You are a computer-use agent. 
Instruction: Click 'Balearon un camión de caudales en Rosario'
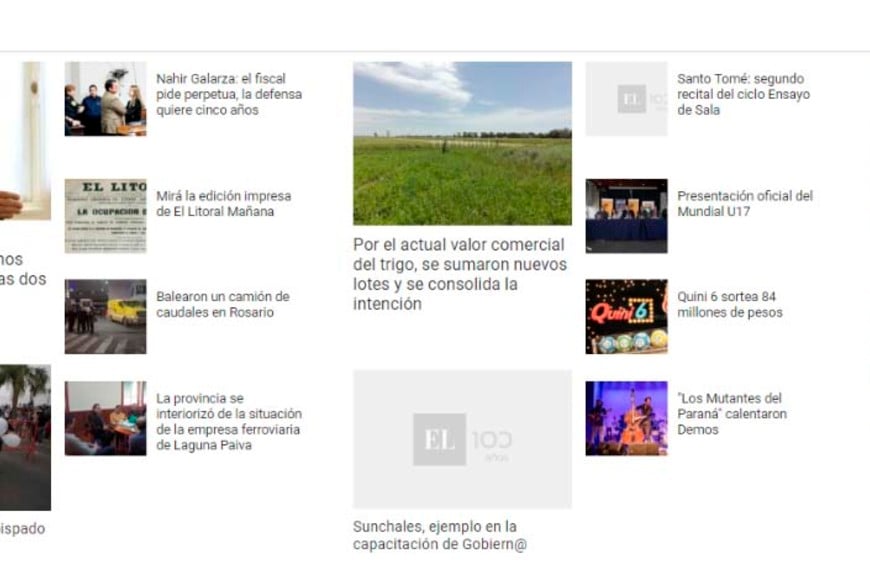click(x=222, y=305)
